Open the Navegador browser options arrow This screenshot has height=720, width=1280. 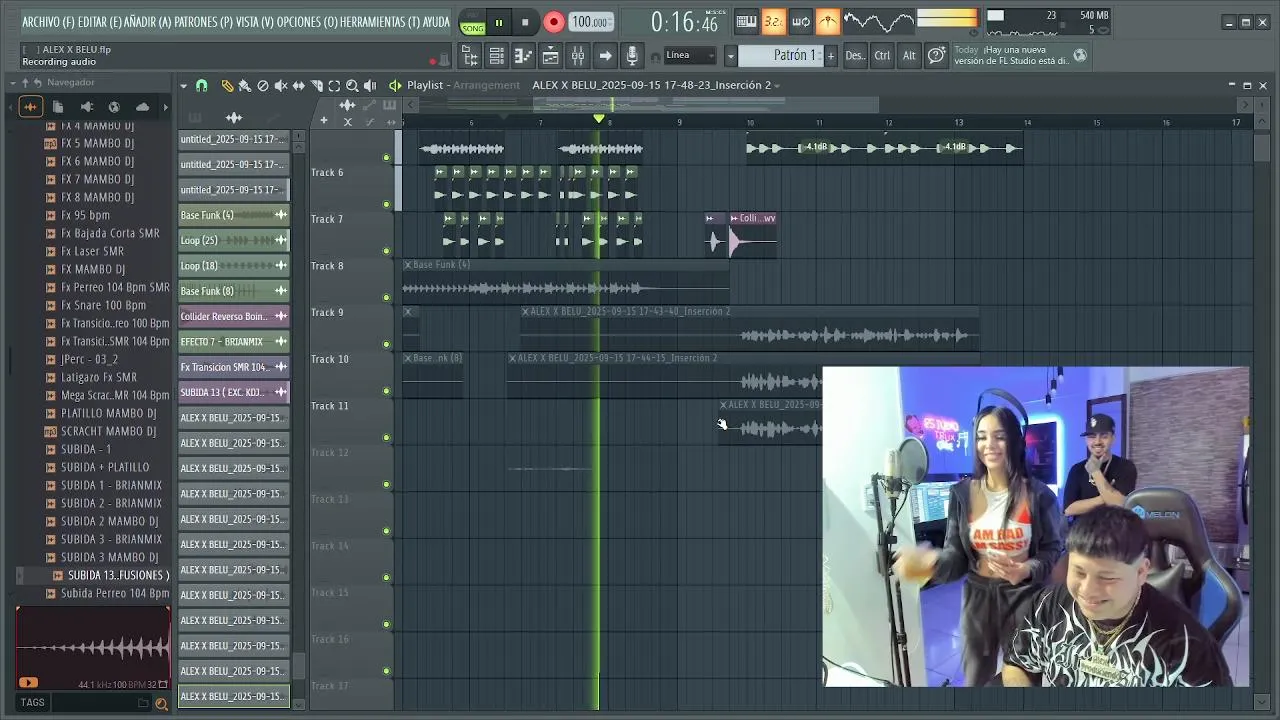tap(13, 82)
